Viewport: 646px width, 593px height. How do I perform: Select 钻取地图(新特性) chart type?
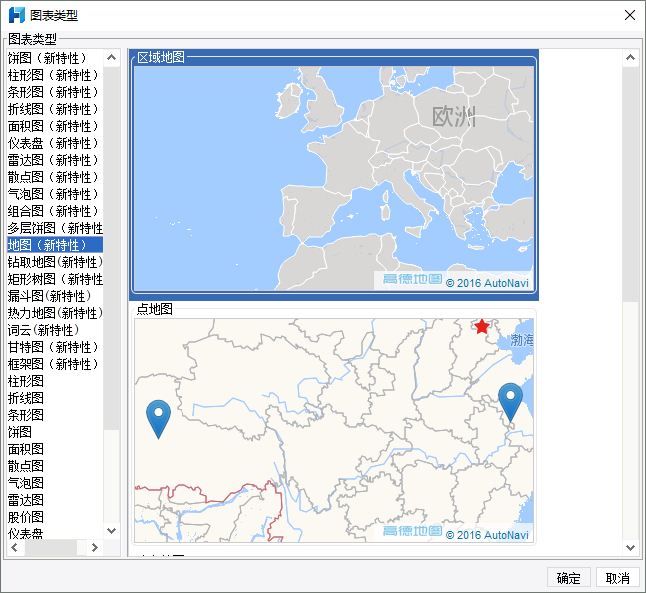point(55,262)
